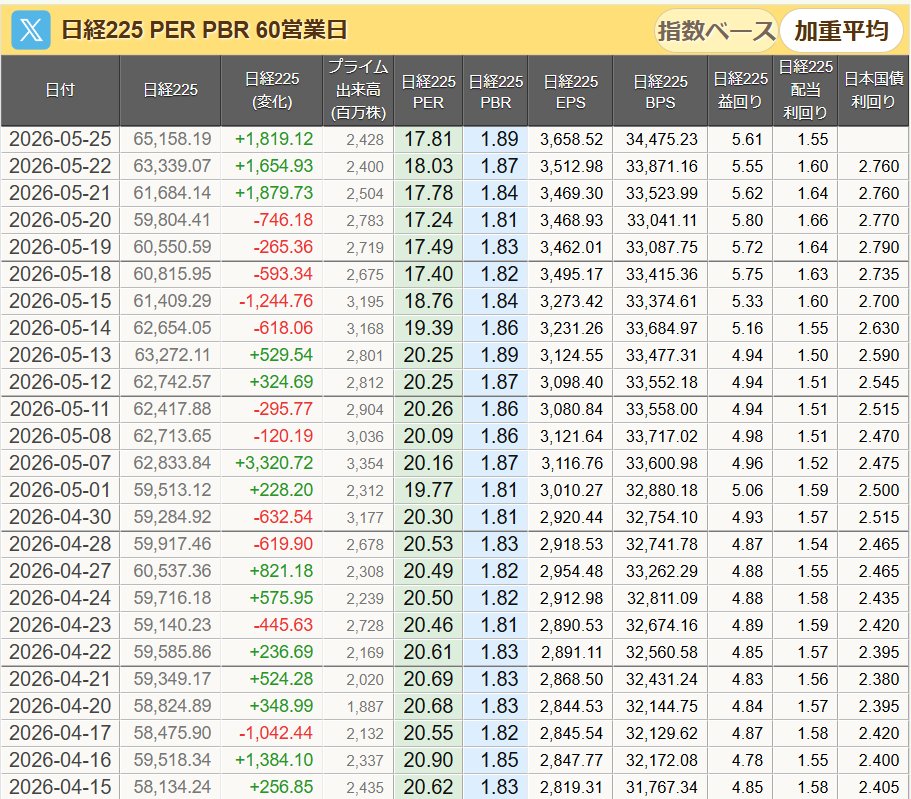Screen dimensions: 911x799
Task: Click the index value 59,585.86
Action: pyautogui.click(x=172, y=652)
